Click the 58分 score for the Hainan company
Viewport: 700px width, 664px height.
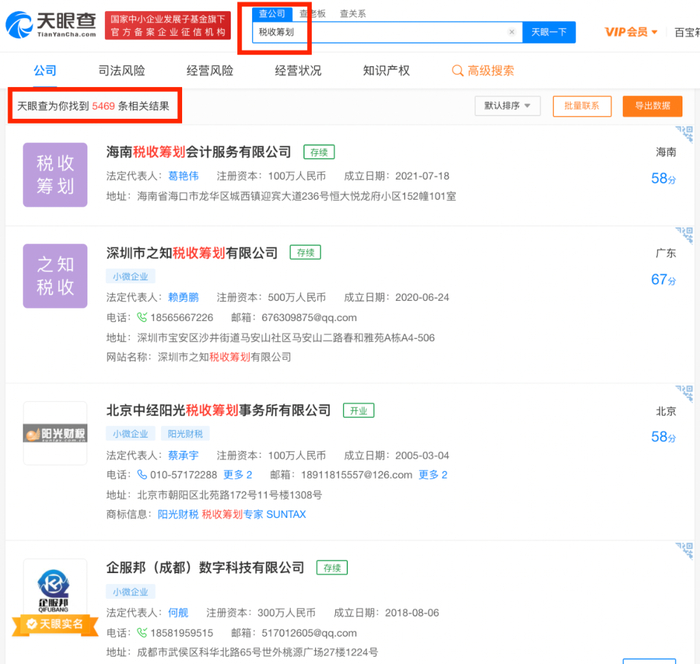663,179
